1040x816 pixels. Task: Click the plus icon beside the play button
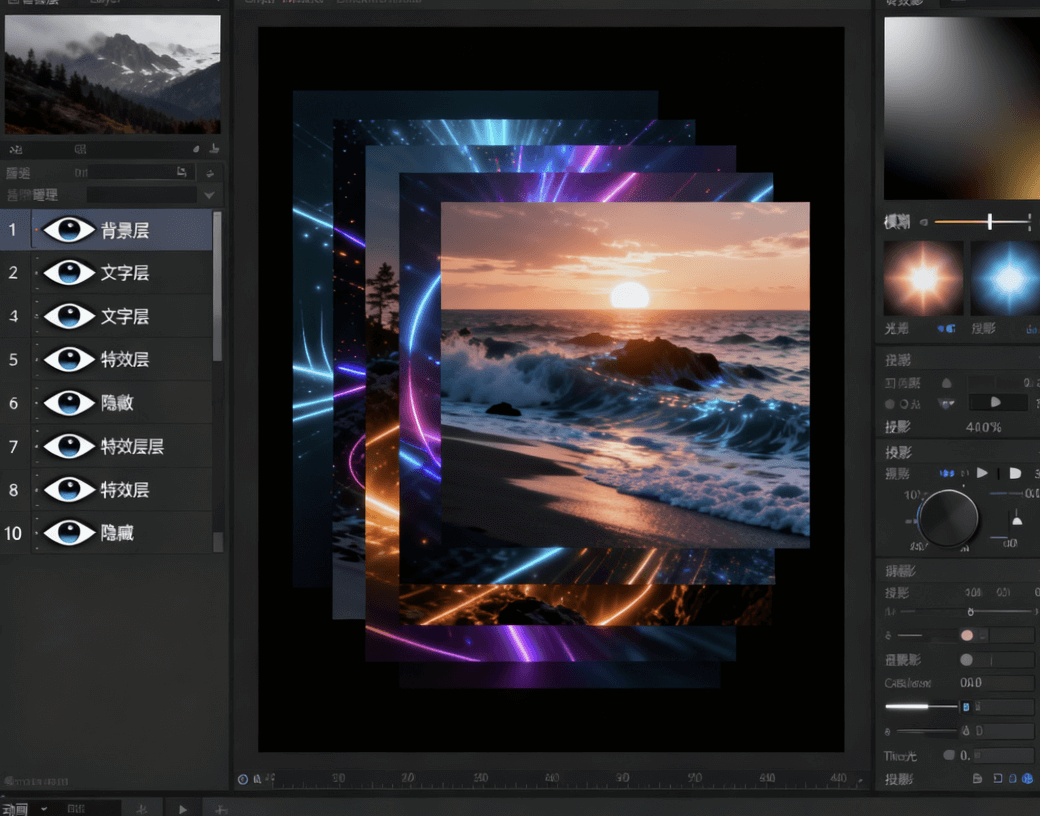tap(221, 808)
